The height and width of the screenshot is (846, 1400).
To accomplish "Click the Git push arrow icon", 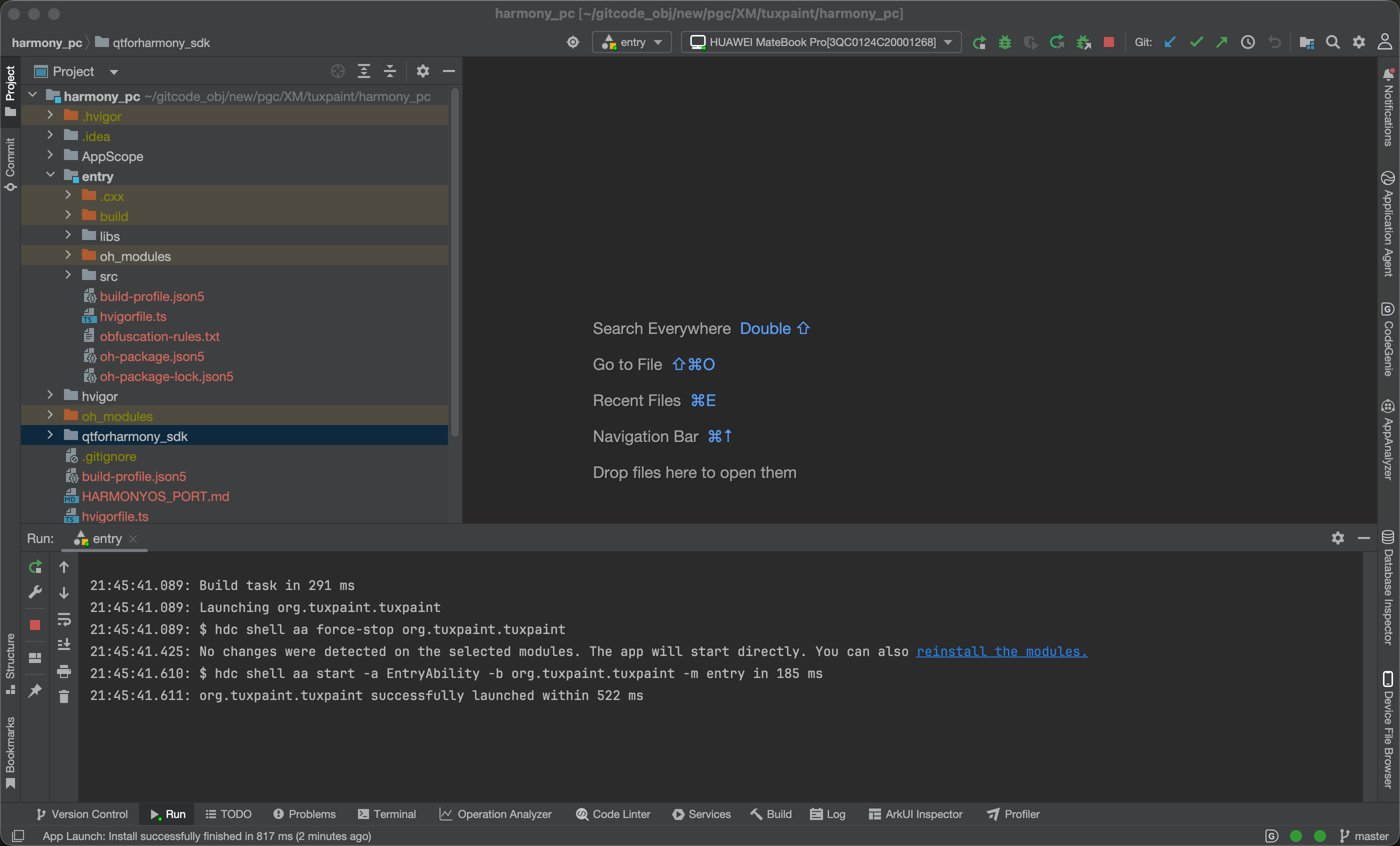I will coord(1221,42).
